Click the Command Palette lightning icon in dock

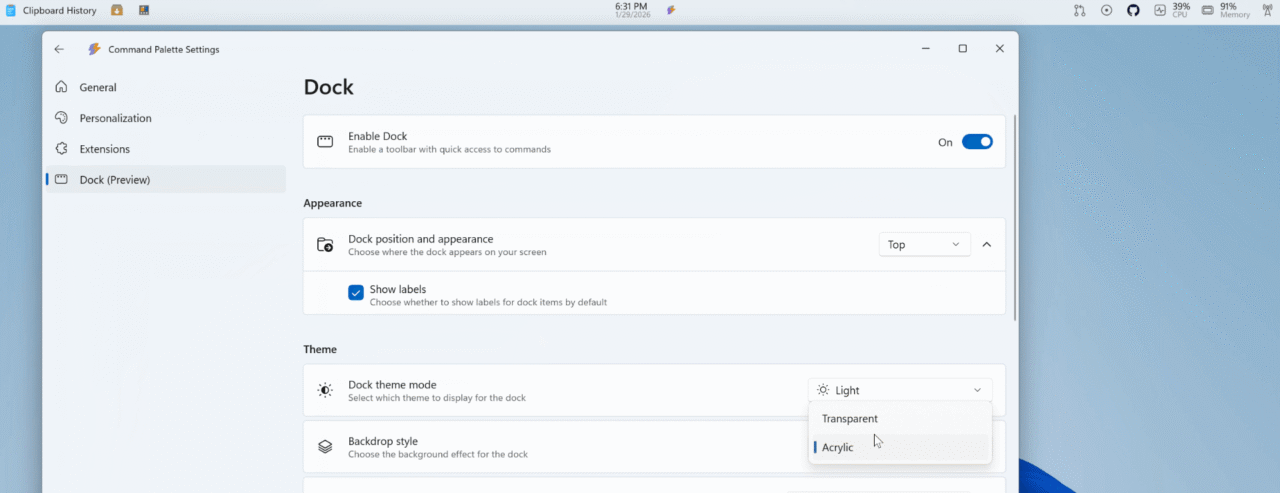click(x=671, y=10)
